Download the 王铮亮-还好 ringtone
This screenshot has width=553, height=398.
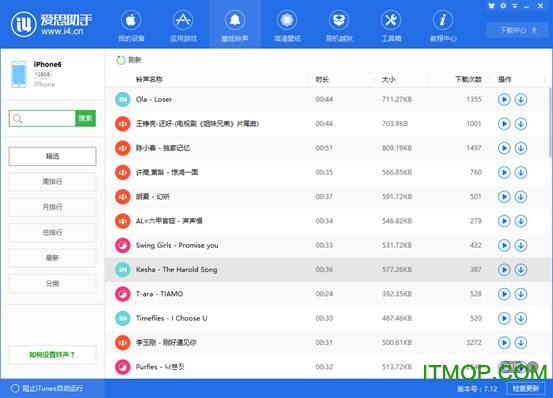pyautogui.click(x=521, y=124)
